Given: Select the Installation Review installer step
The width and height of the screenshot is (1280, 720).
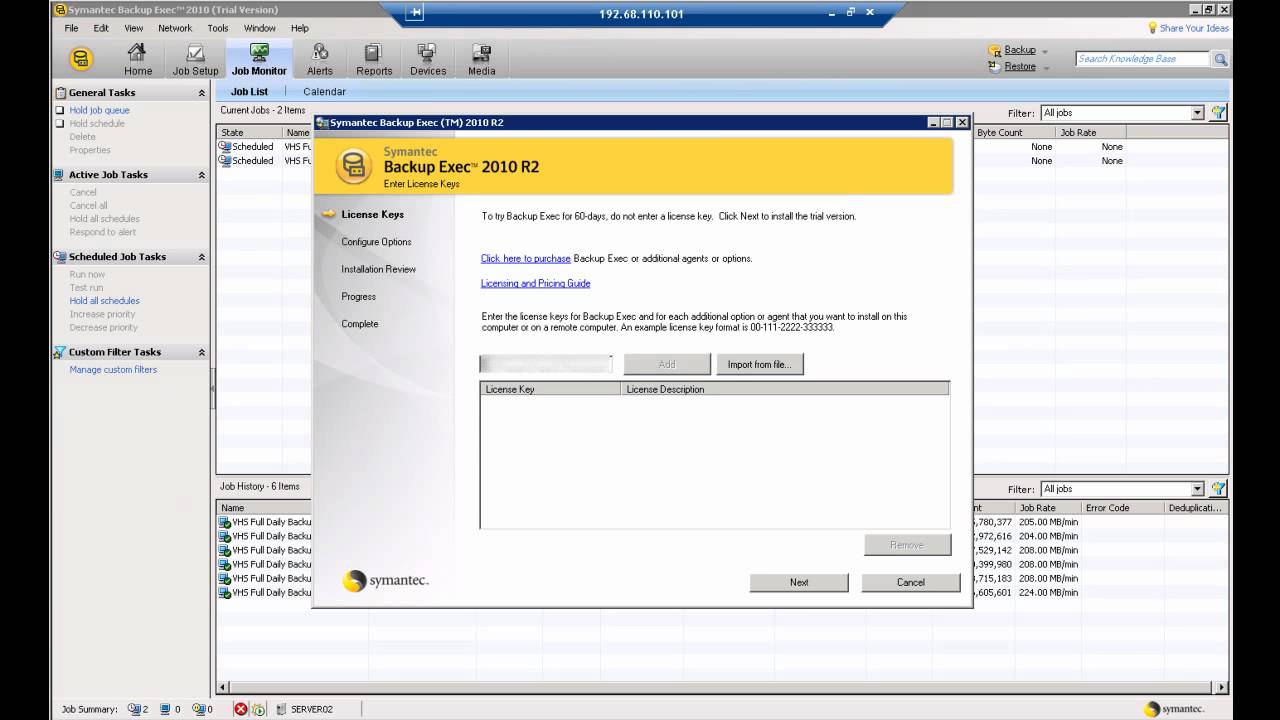Looking at the screenshot, I should point(378,269).
